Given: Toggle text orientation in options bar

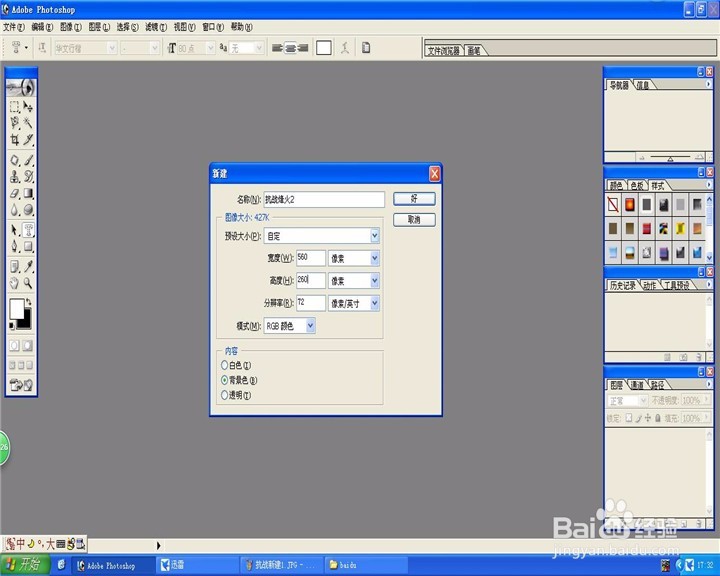Looking at the screenshot, I should point(42,48).
